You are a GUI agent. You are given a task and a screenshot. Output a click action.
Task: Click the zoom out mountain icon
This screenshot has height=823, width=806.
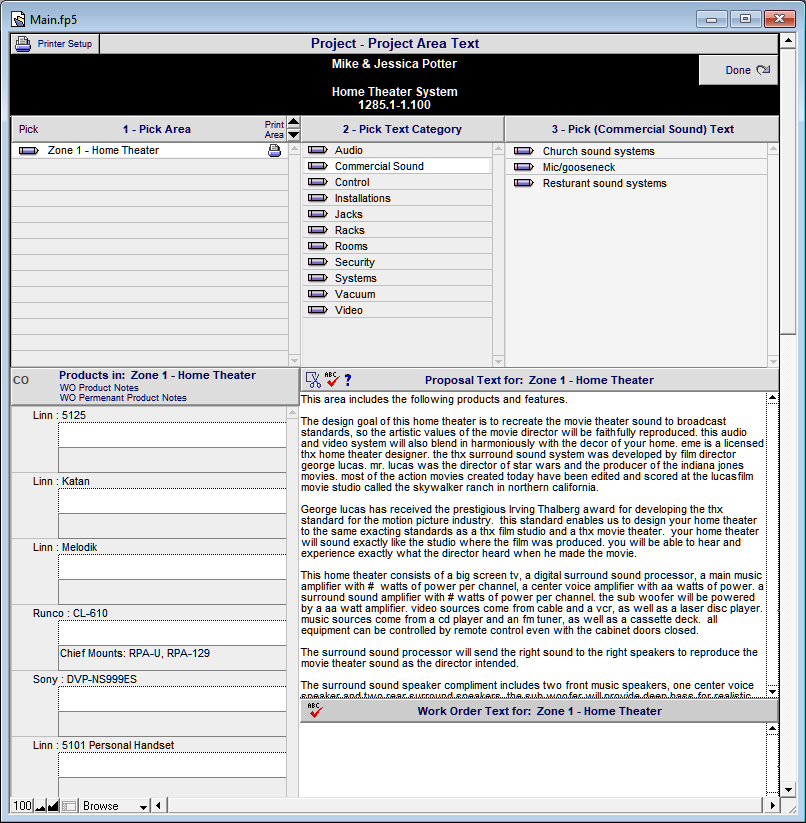click(x=40, y=806)
